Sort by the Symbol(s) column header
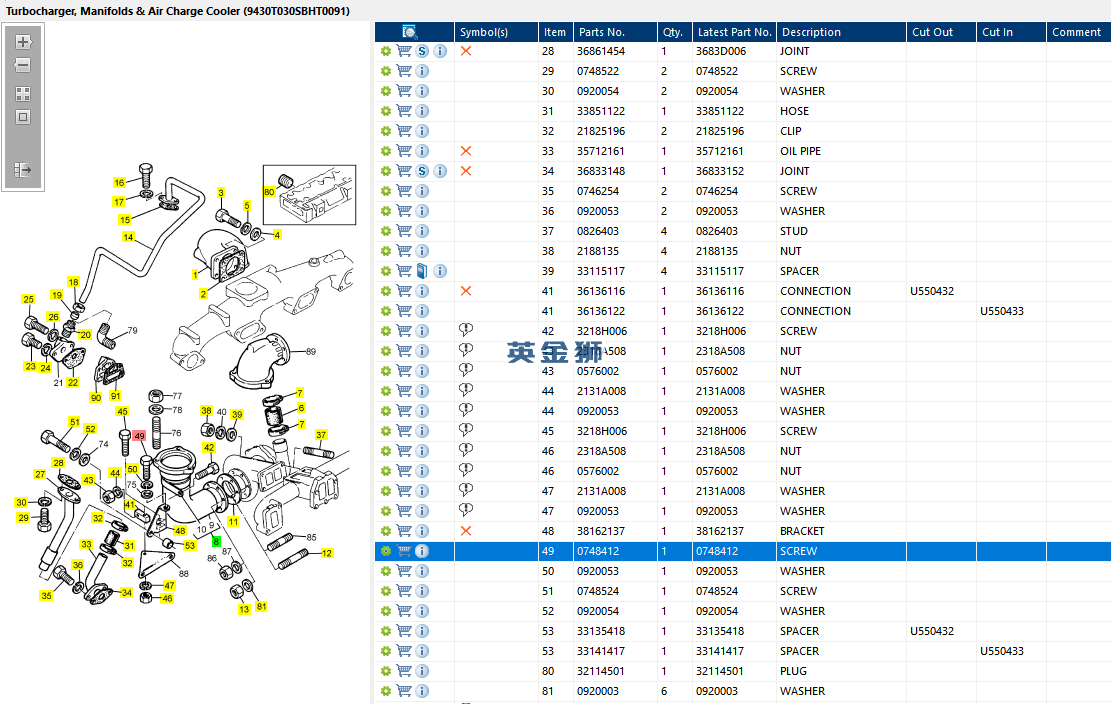This screenshot has height=704, width=1111. (x=496, y=32)
